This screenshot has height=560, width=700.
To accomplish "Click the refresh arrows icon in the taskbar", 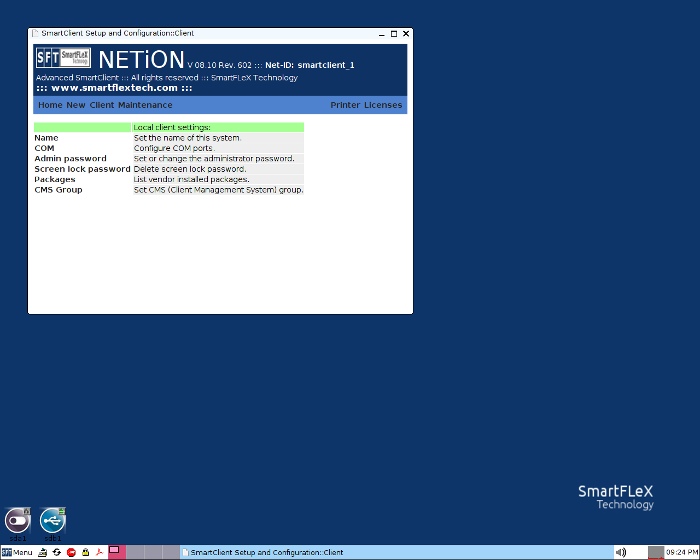I will click(57, 552).
